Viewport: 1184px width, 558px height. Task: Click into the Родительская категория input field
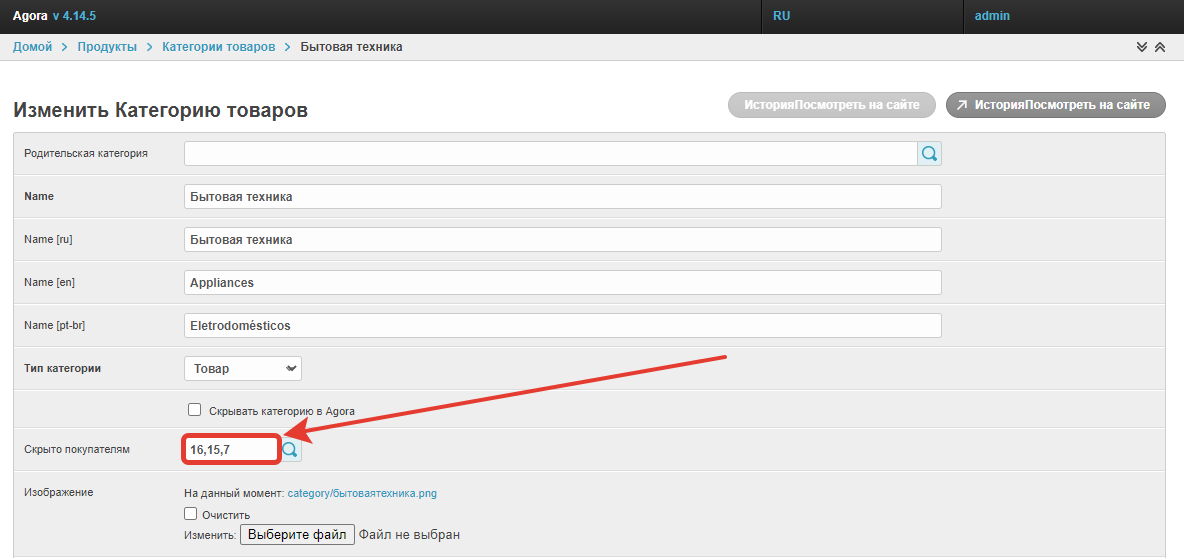(x=550, y=154)
